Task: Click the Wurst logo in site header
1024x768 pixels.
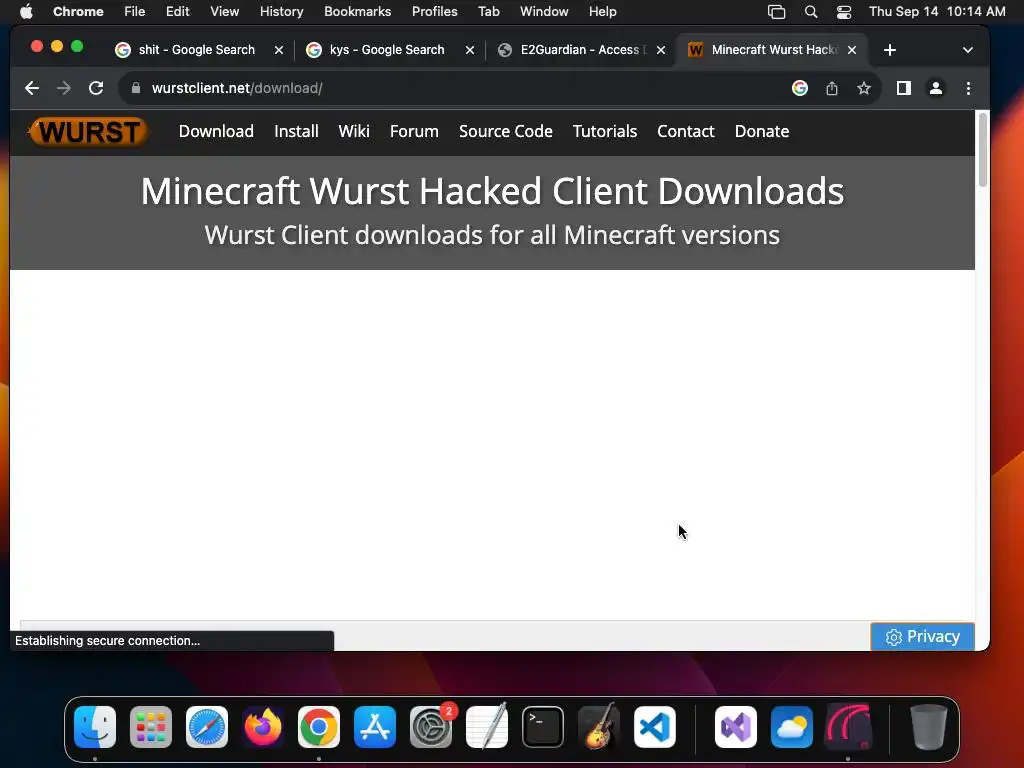Action: click(x=88, y=131)
